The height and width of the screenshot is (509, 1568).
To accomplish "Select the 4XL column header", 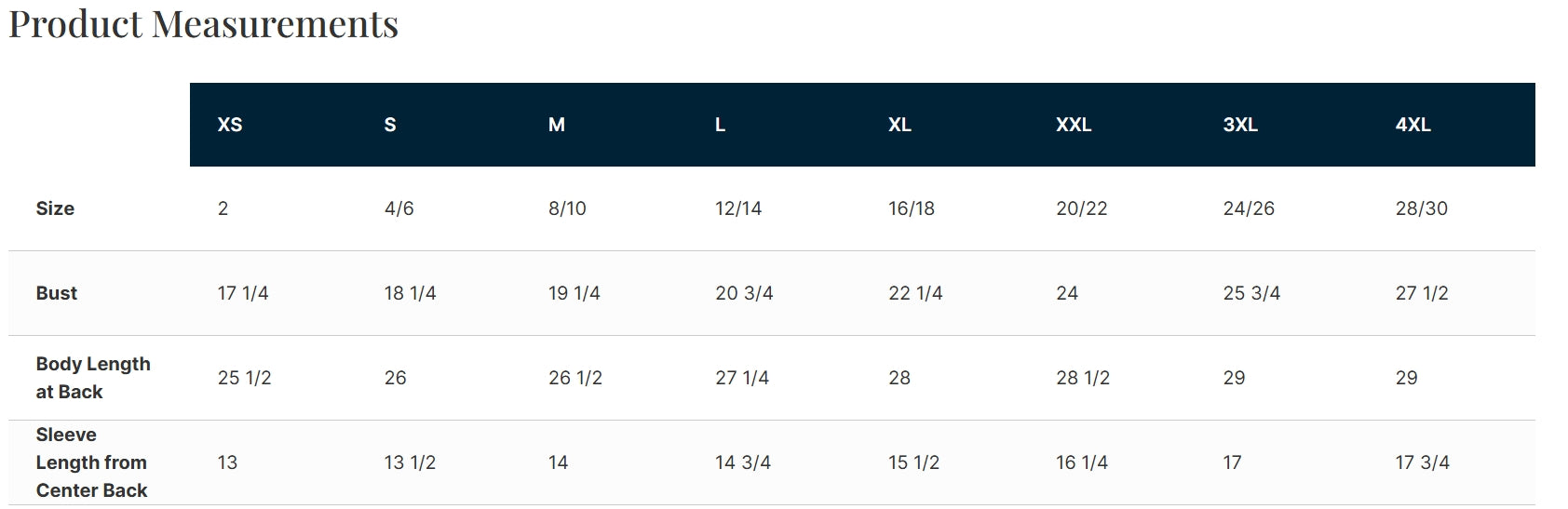I will [x=1413, y=125].
